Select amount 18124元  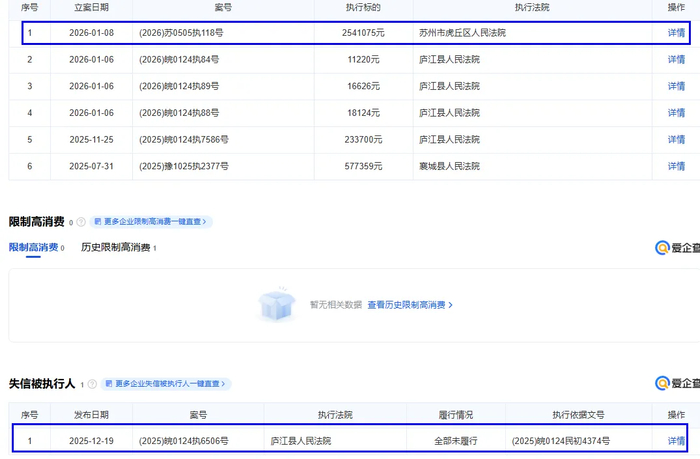pos(363,113)
